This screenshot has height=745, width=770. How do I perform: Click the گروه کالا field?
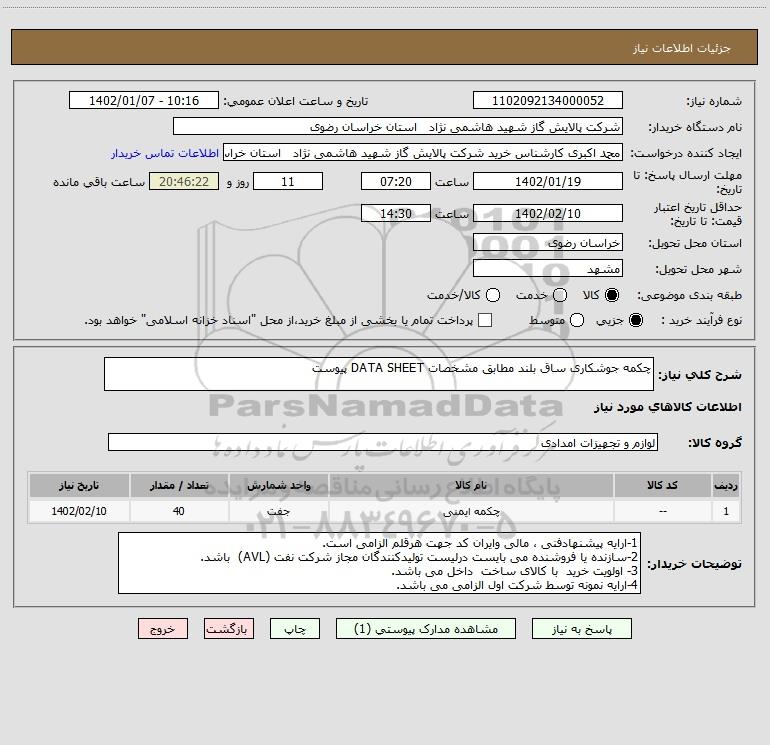point(382,442)
